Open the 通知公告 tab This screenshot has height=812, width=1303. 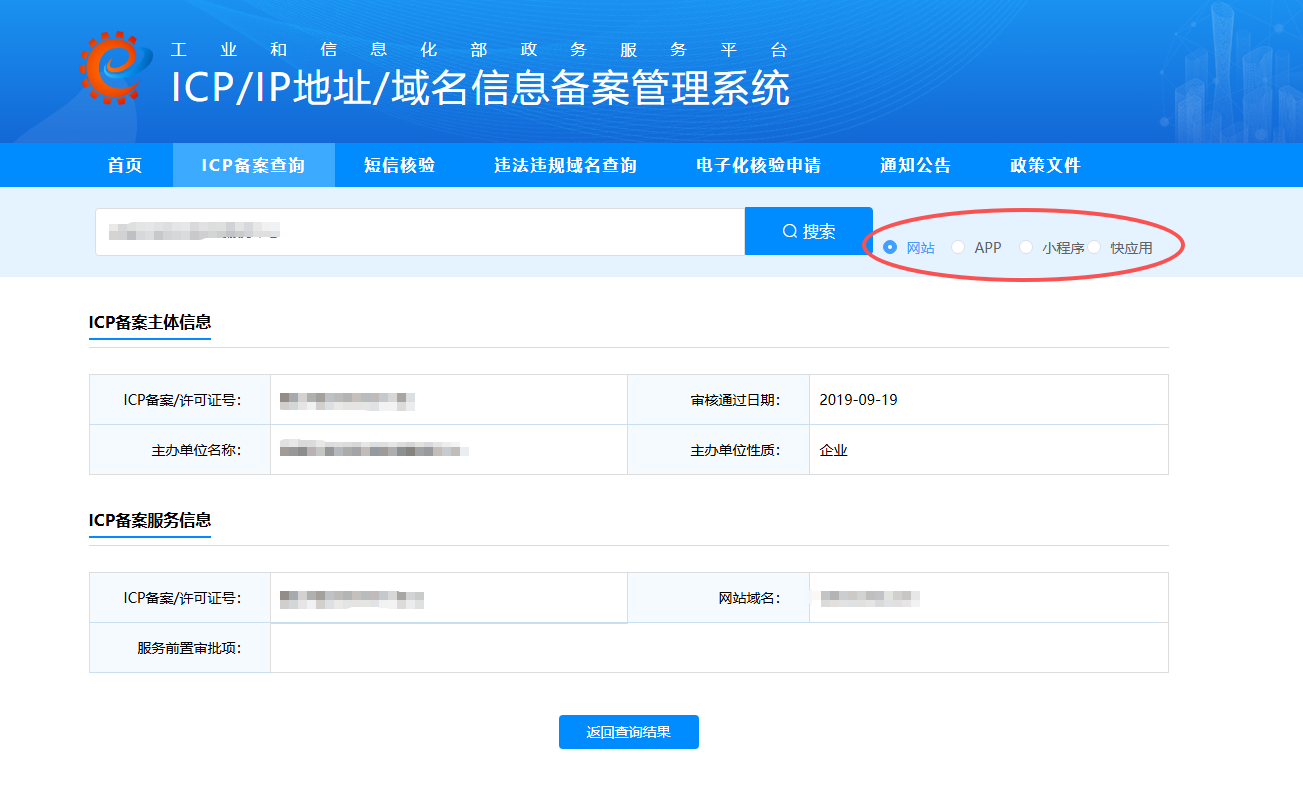tap(915, 165)
